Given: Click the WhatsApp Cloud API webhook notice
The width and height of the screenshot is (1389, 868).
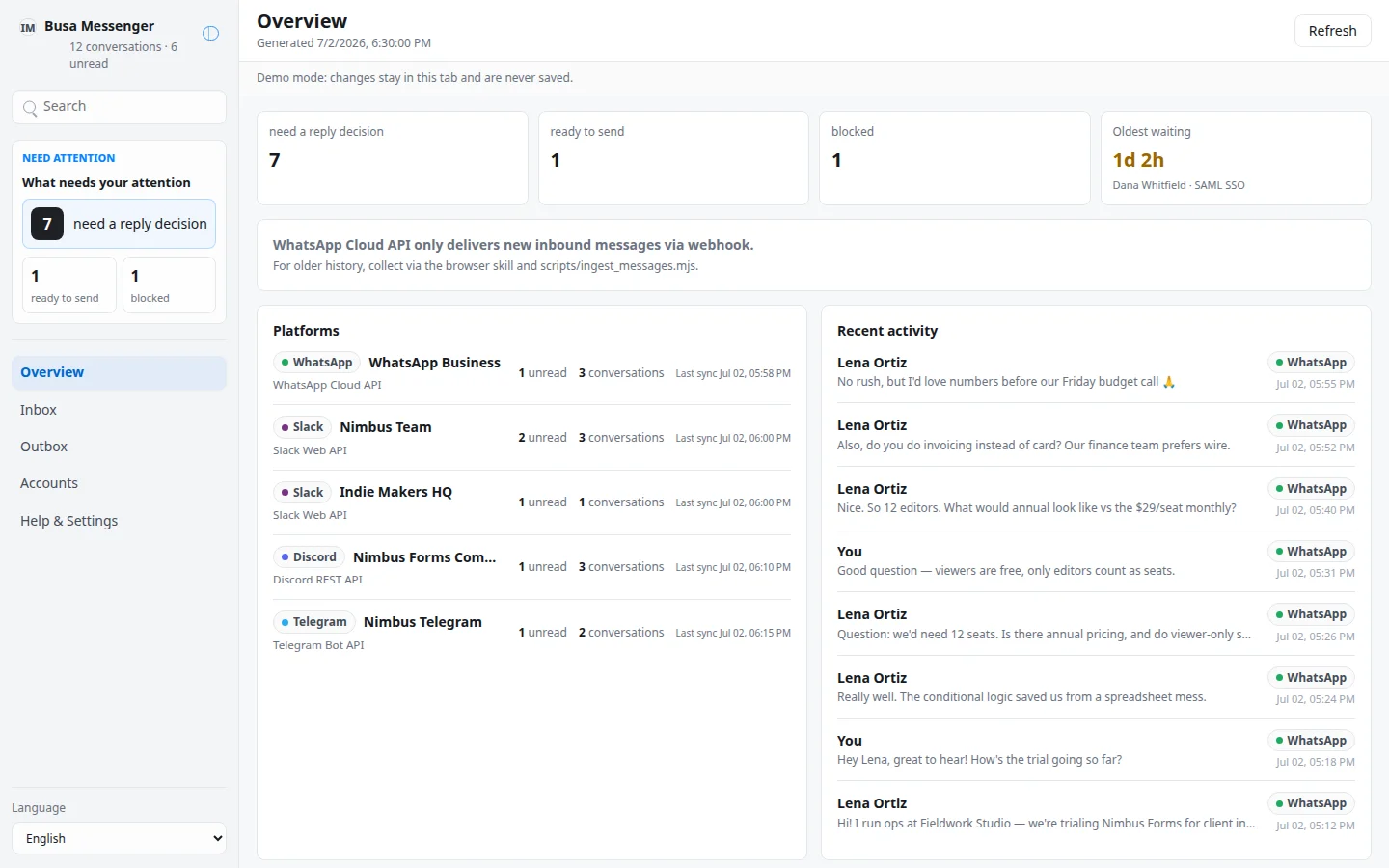Looking at the screenshot, I should 813,255.
